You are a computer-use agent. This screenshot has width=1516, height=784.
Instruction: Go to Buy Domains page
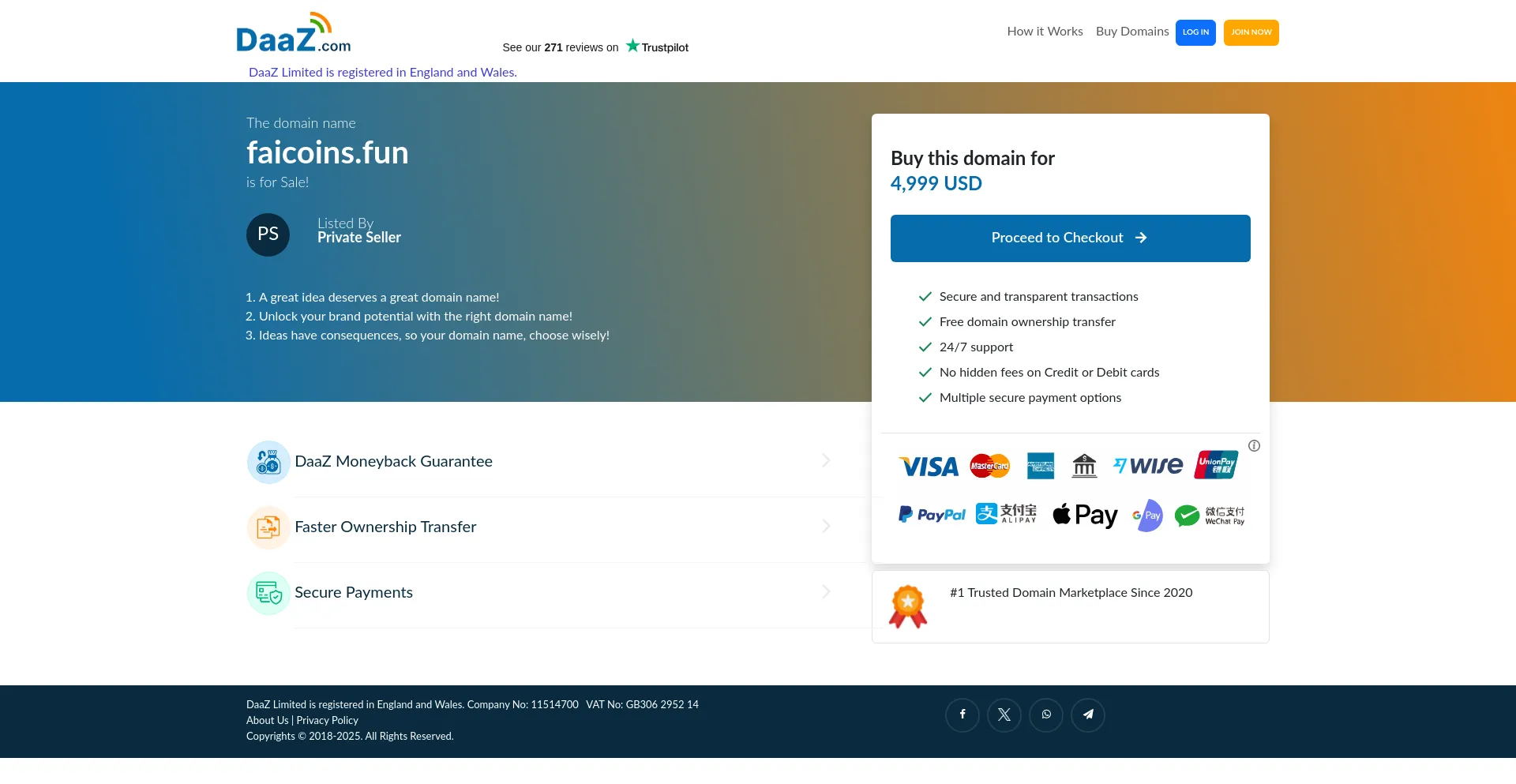[1131, 32]
